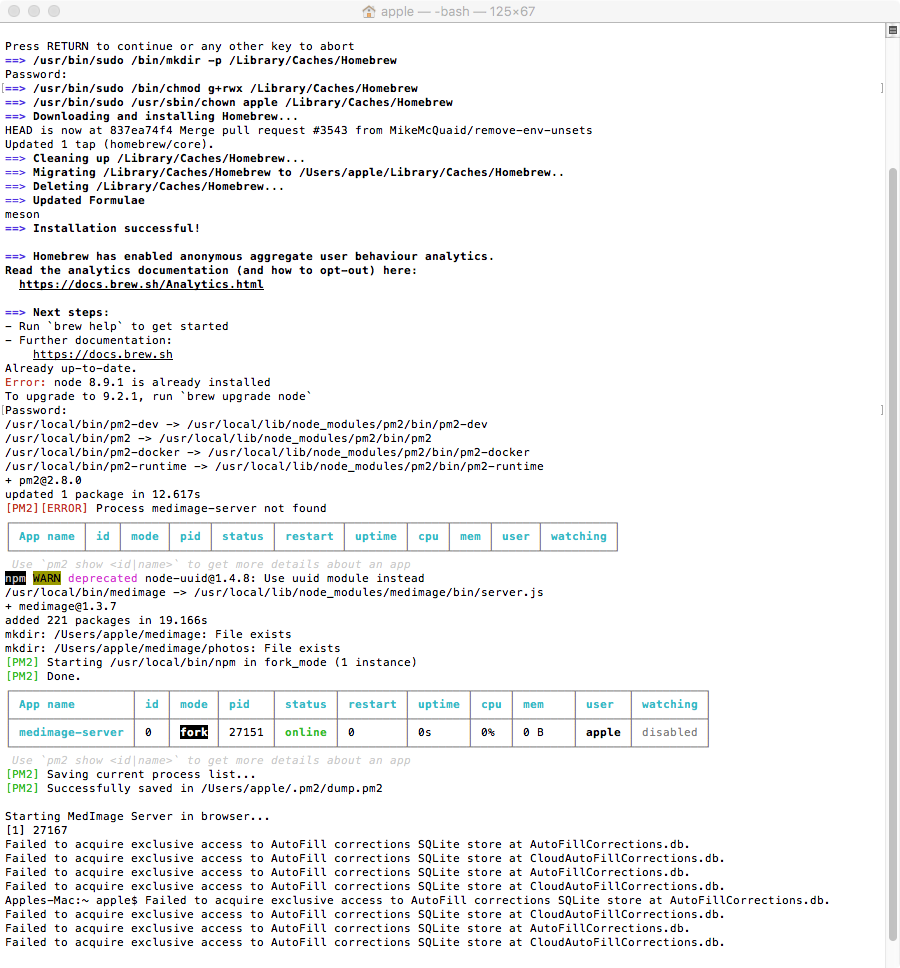Click the 'Installation successful!' line
Screen dimensions: 900x968
click(116, 228)
